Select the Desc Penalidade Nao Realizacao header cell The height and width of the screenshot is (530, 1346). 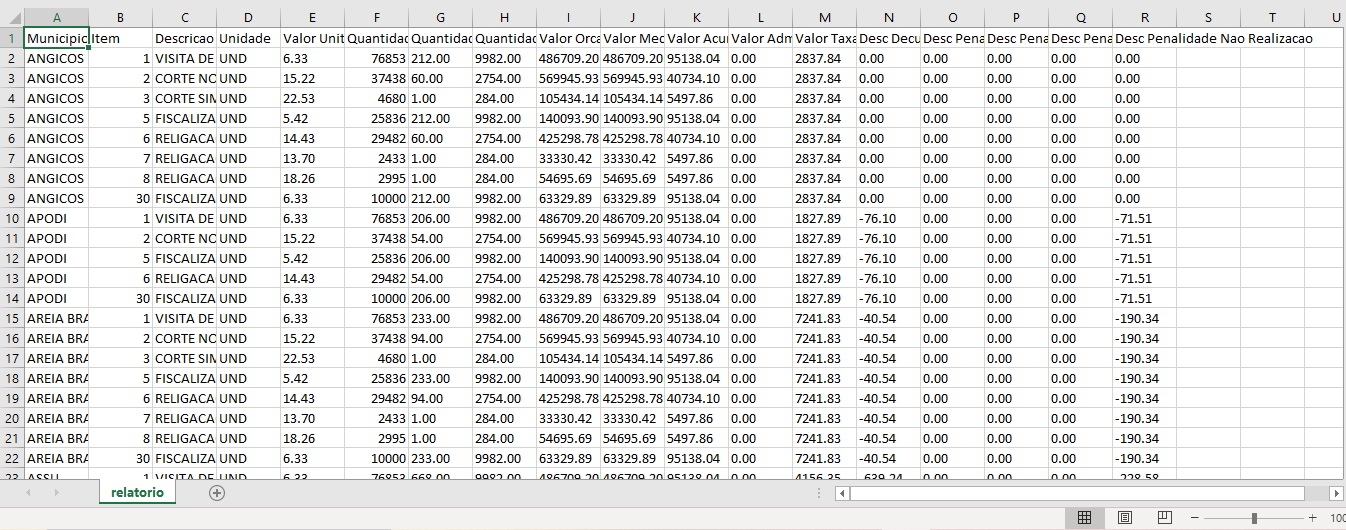(x=1144, y=38)
